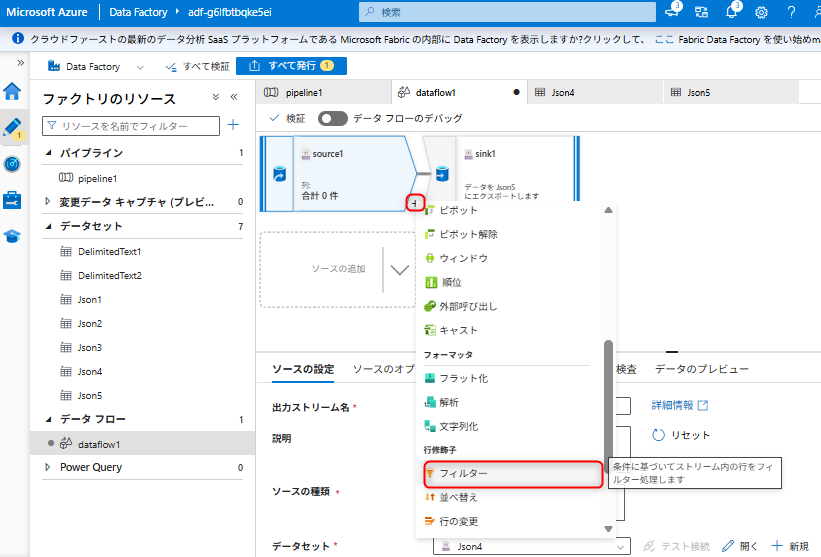
Task: Open the データのプレビュー tab
Action: 702,369
